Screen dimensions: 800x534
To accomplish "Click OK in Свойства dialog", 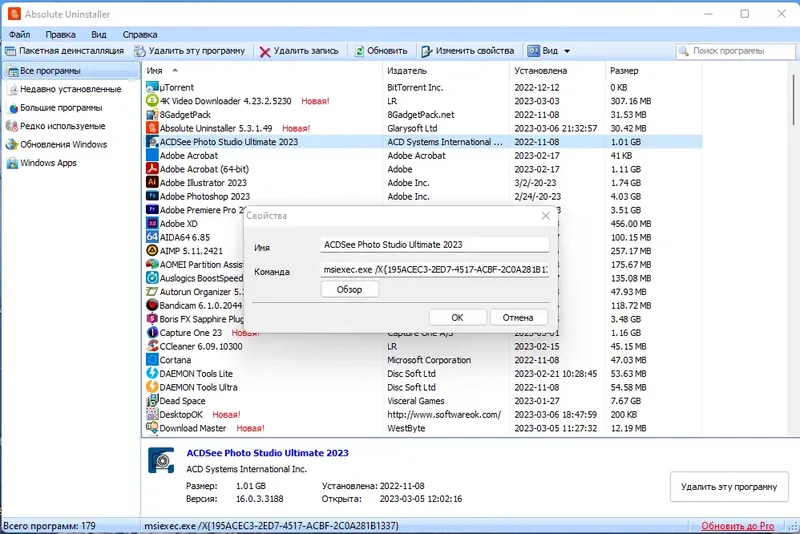I will click(x=457, y=317).
